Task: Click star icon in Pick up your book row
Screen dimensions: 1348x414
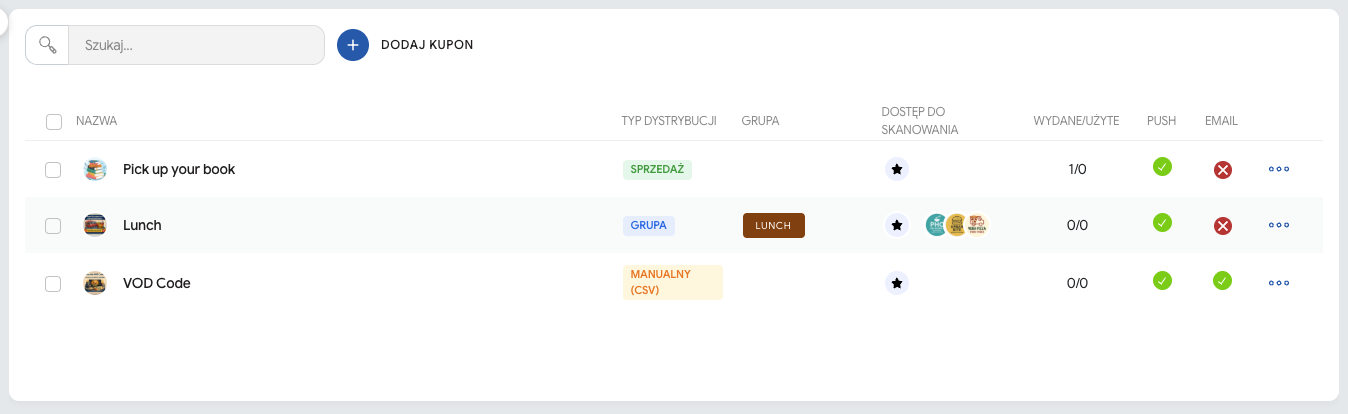Action: (x=897, y=170)
